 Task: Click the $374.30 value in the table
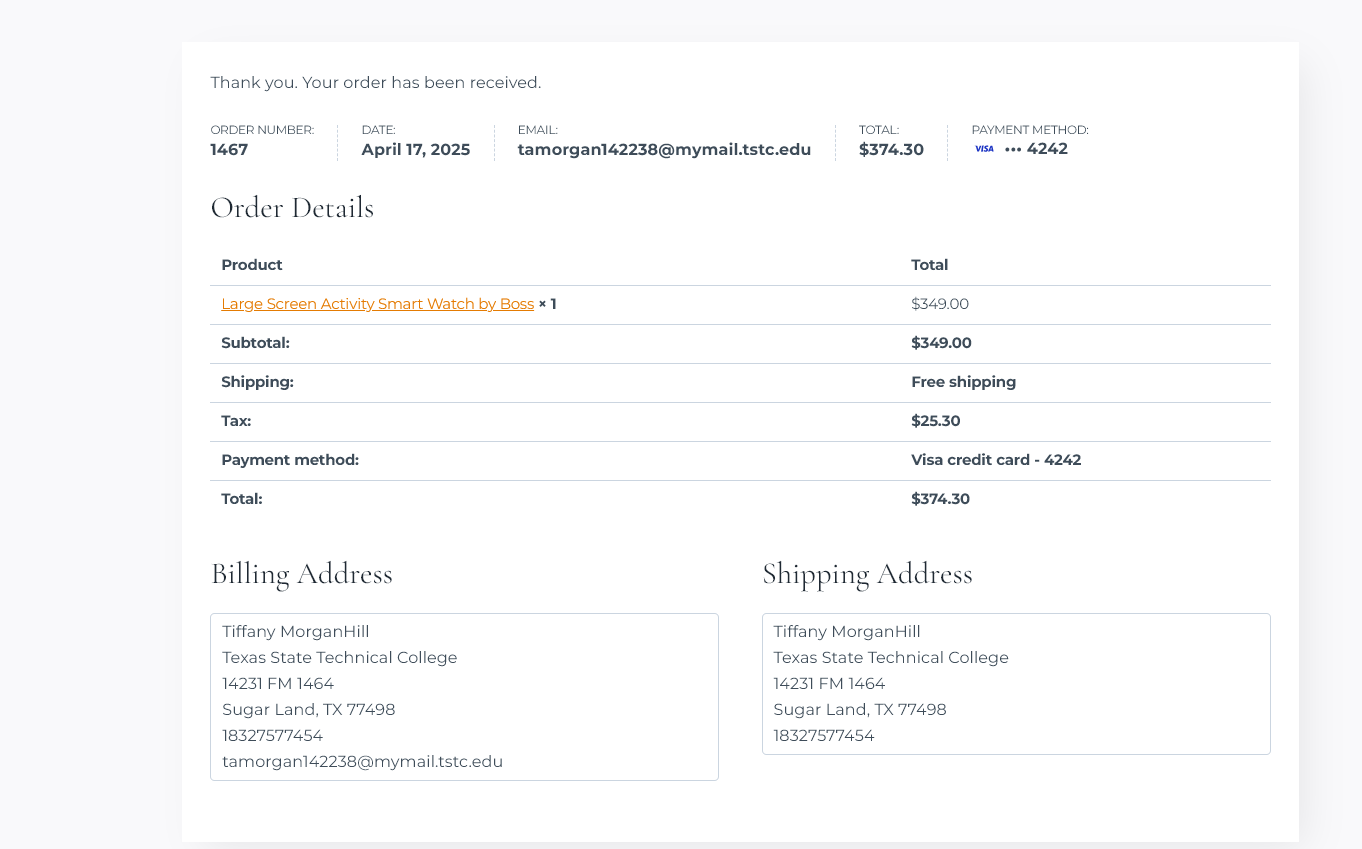pyautogui.click(x=940, y=499)
